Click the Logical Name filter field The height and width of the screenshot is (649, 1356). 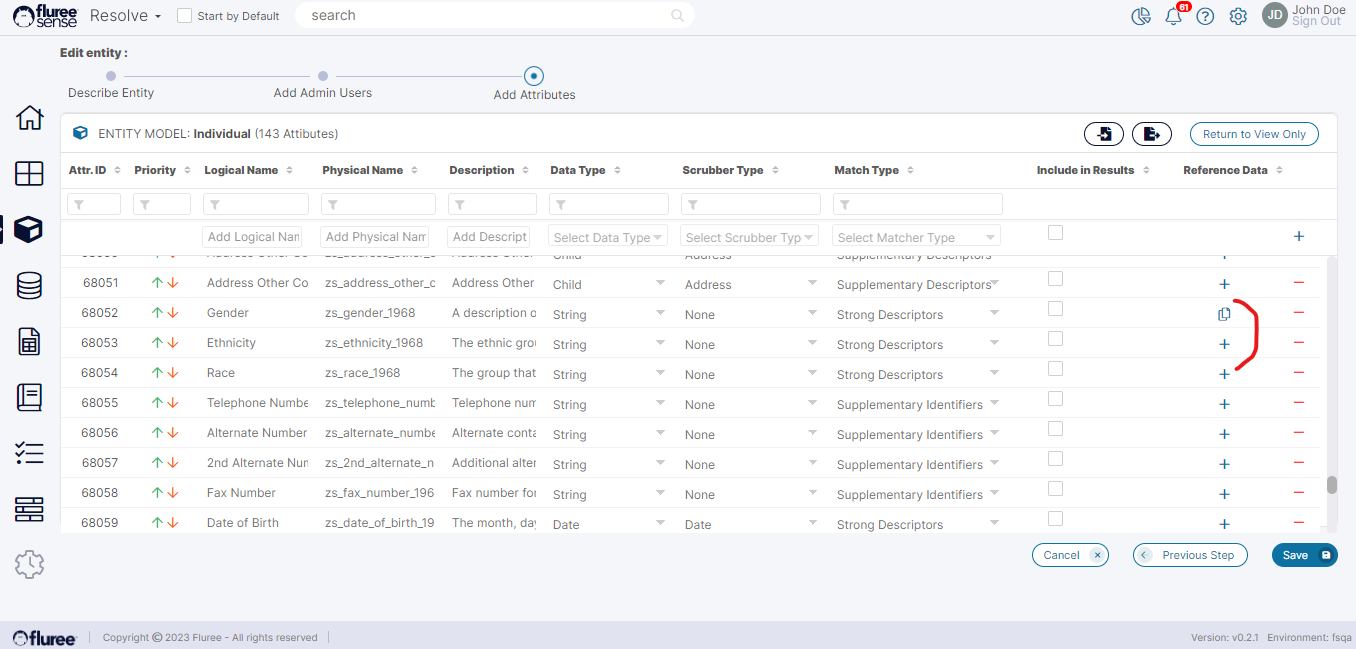tap(254, 204)
